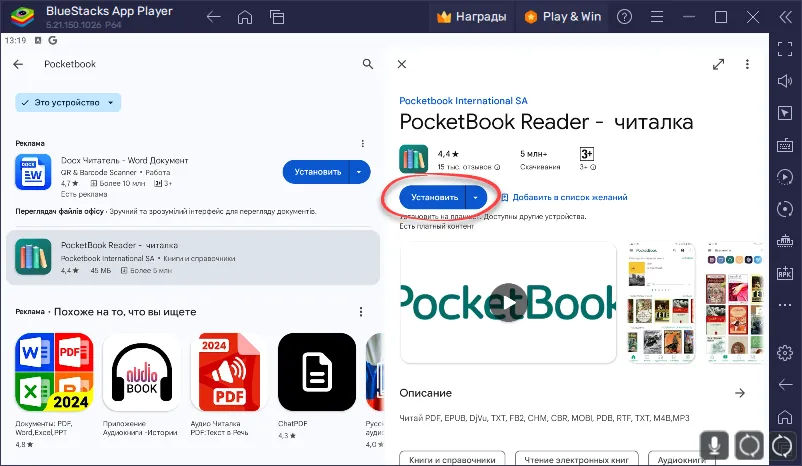Image resolution: width=802 pixels, height=466 pixels.
Task: Add PocketBook to wishlist
Action: [x=564, y=197]
